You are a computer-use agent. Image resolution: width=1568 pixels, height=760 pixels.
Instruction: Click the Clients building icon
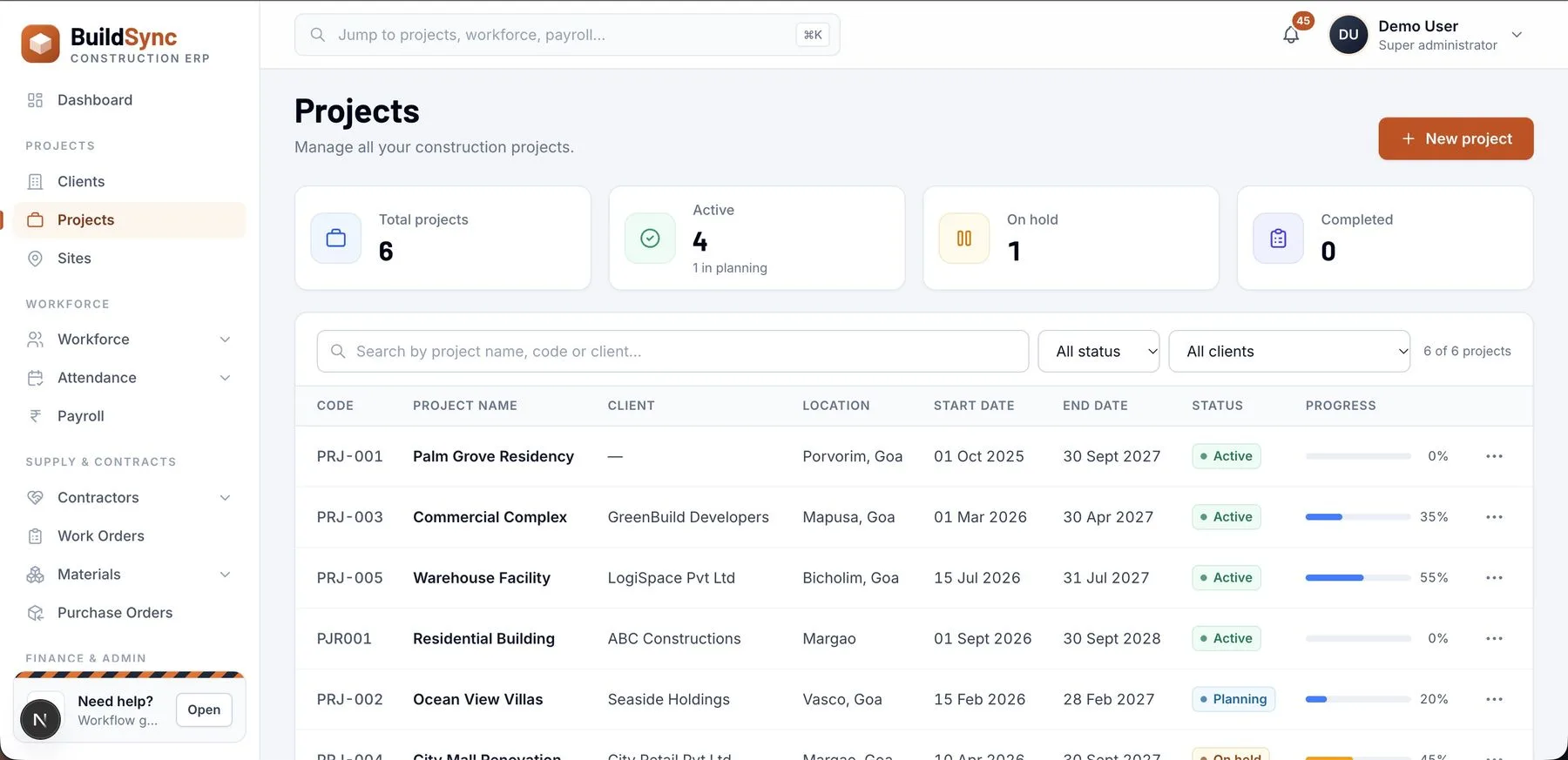(x=35, y=182)
